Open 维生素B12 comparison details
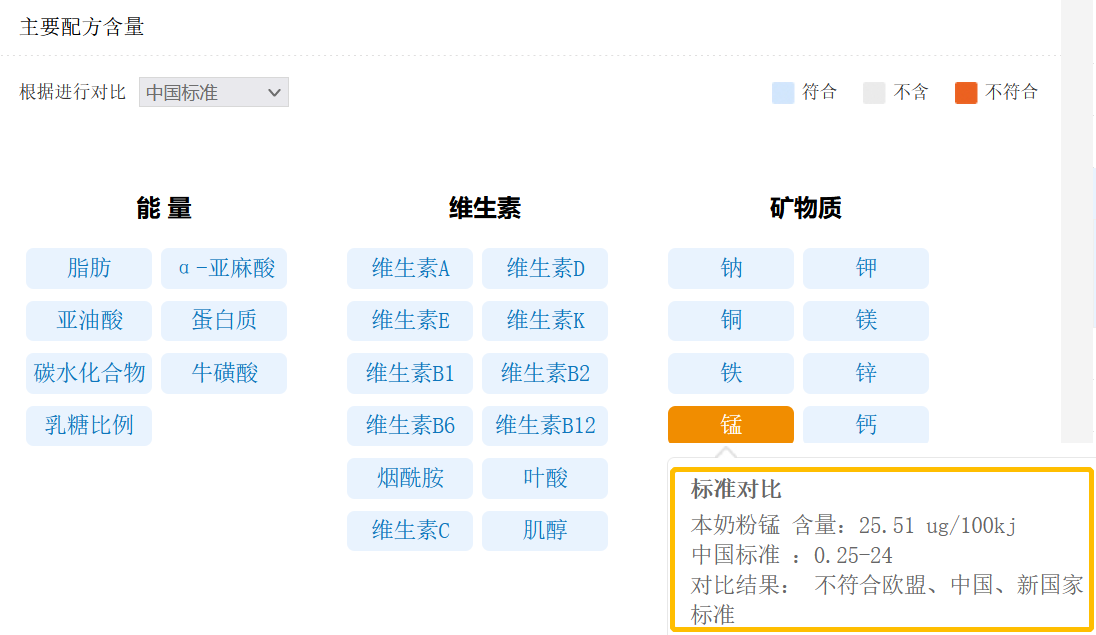 (545, 426)
